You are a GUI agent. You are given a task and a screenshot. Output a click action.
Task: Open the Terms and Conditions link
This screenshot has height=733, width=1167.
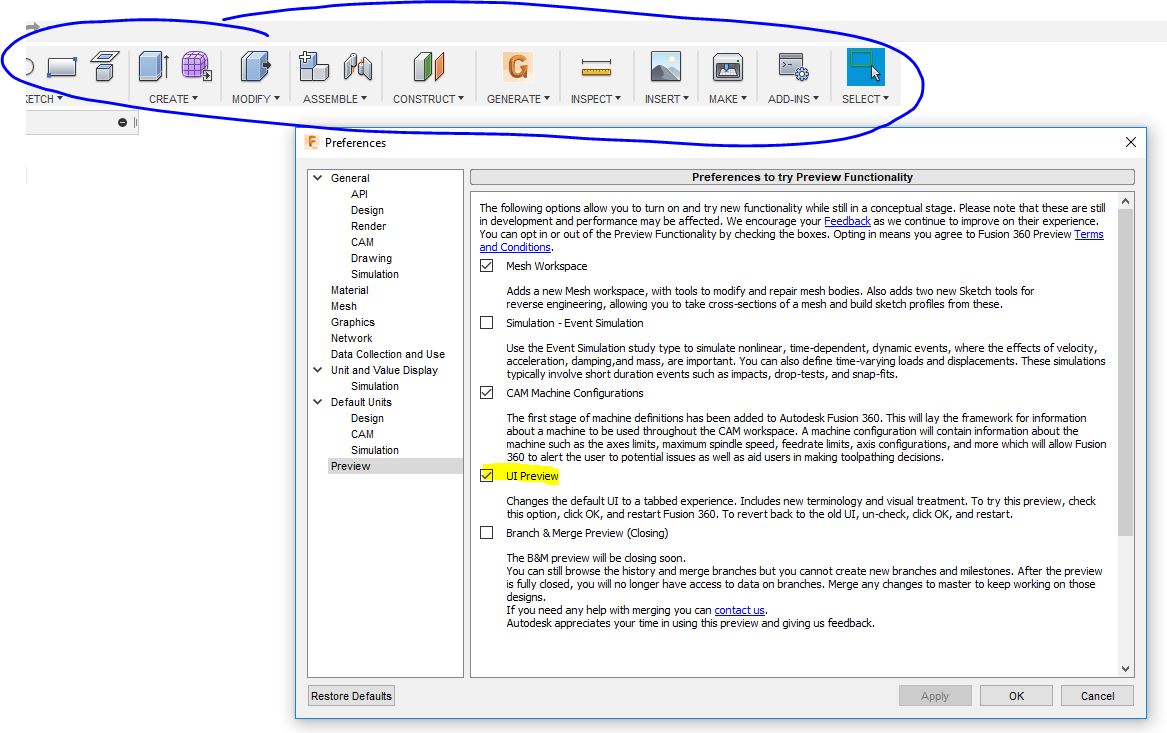tap(515, 247)
